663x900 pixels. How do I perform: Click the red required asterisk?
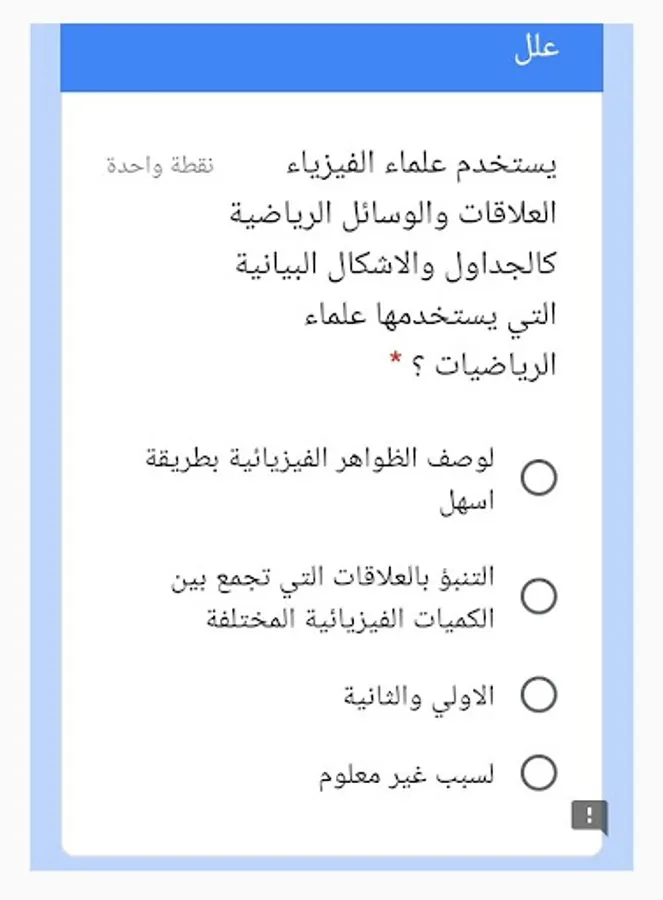coord(396,359)
